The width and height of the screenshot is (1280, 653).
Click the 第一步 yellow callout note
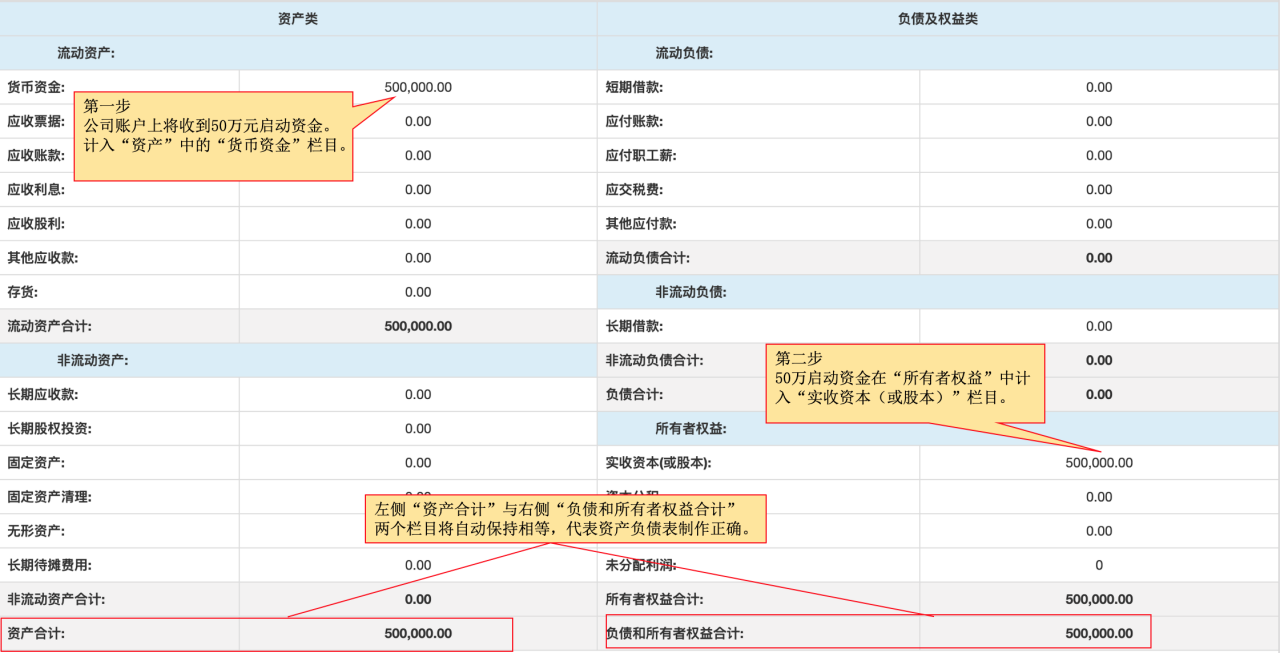pyautogui.click(x=214, y=137)
